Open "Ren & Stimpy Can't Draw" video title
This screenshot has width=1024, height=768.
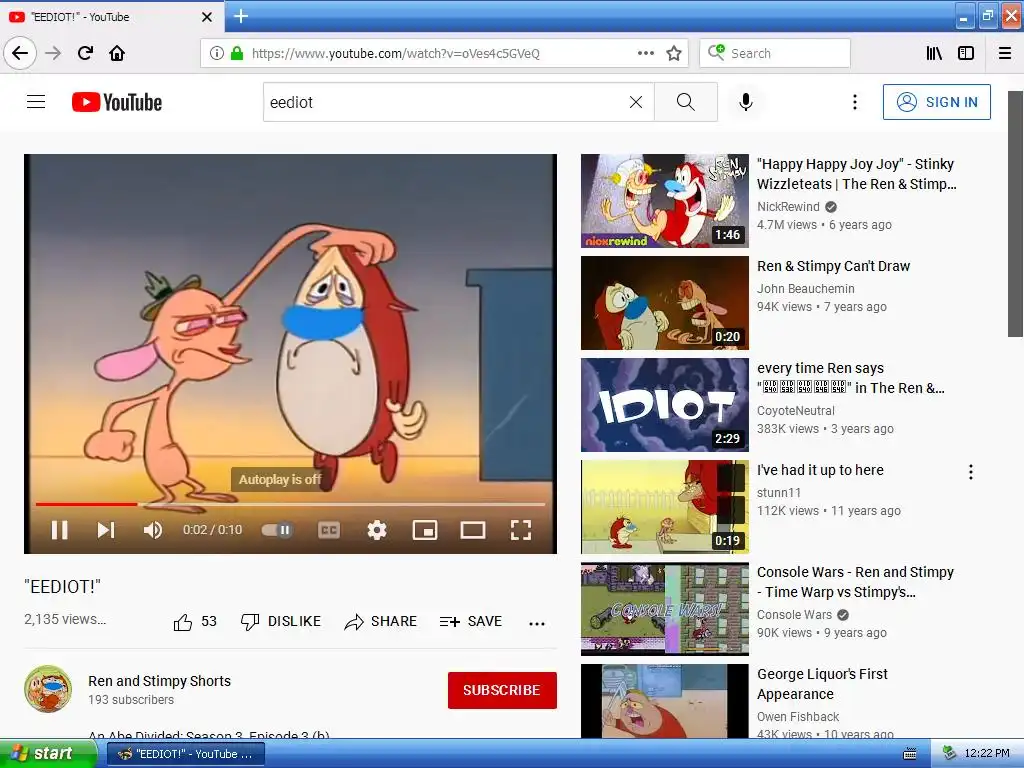pyautogui.click(x=833, y=266)
